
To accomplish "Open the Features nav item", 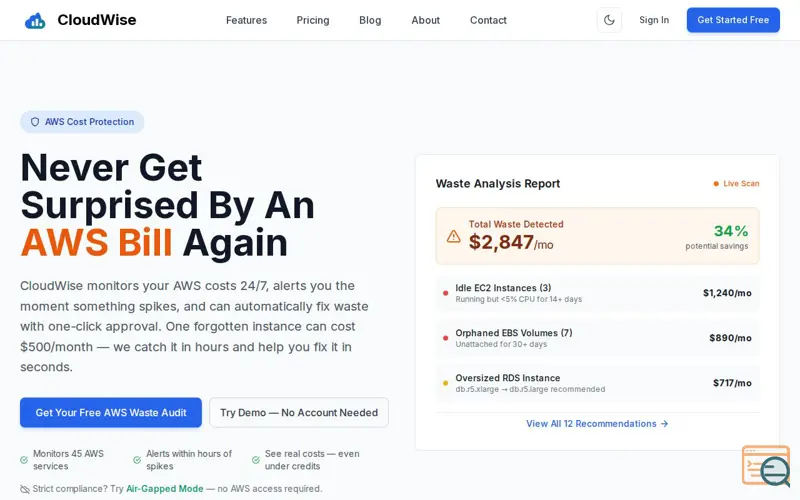I will pos(246,20).
